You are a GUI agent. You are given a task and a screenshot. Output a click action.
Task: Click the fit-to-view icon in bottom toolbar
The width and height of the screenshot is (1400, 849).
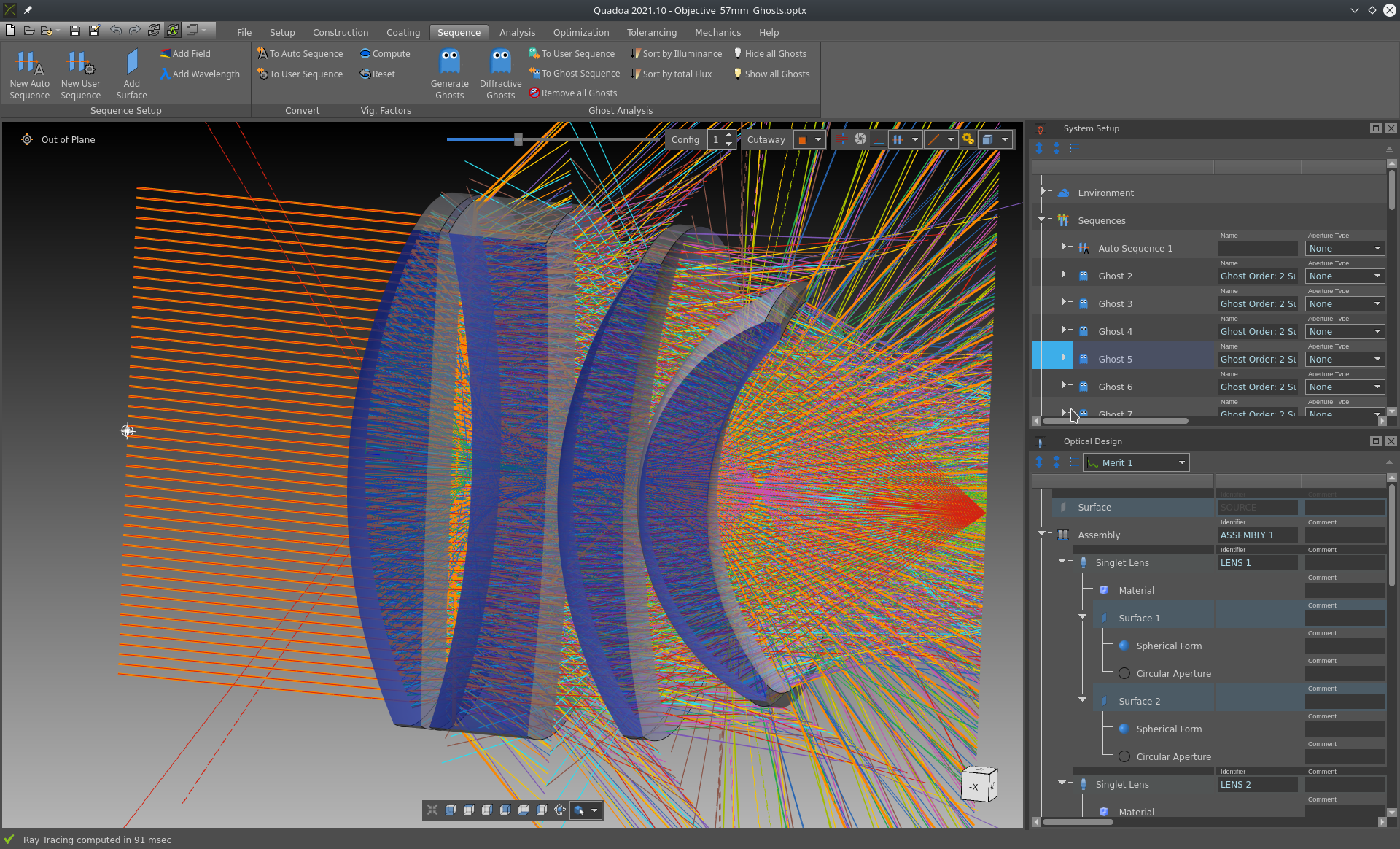pyautogui.click(x=432, y=810)
